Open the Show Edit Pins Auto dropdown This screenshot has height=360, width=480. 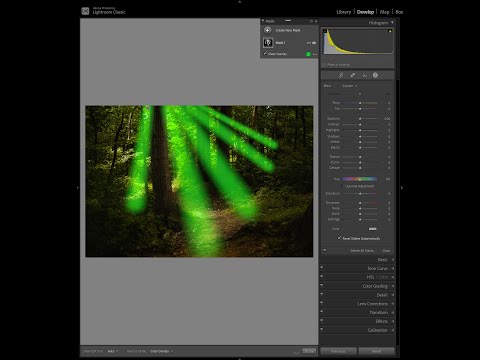113,351
